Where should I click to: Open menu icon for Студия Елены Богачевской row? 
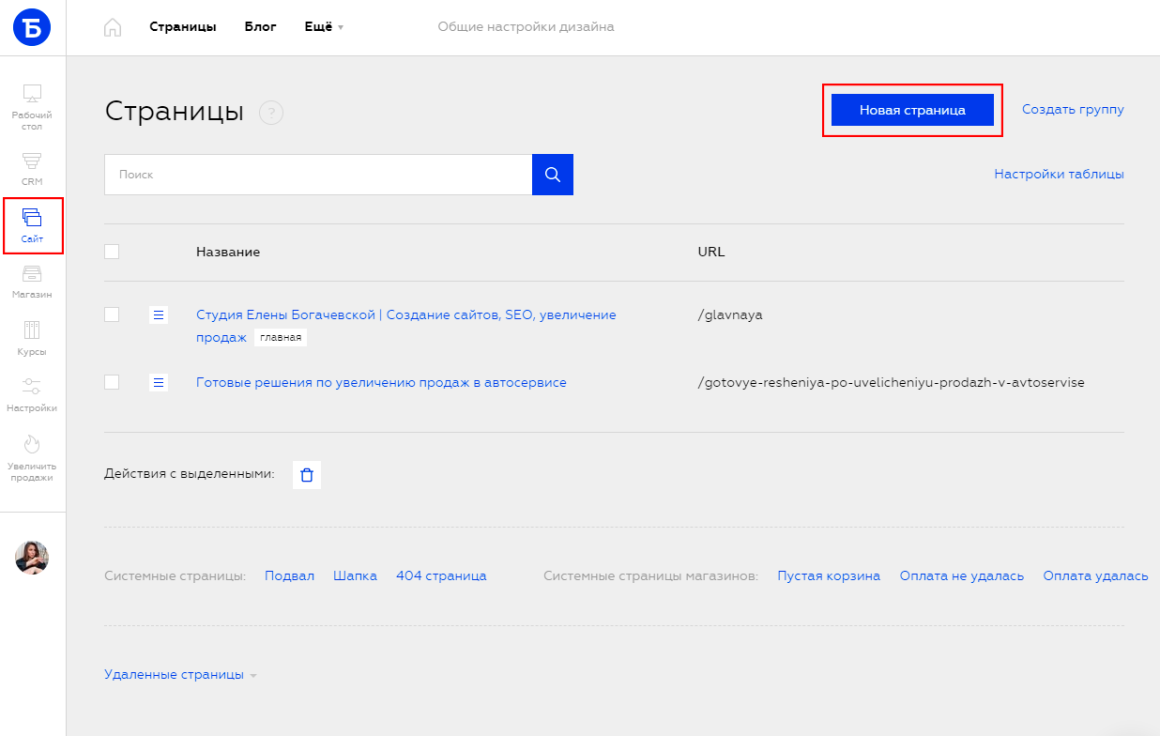tap(158, 315)
